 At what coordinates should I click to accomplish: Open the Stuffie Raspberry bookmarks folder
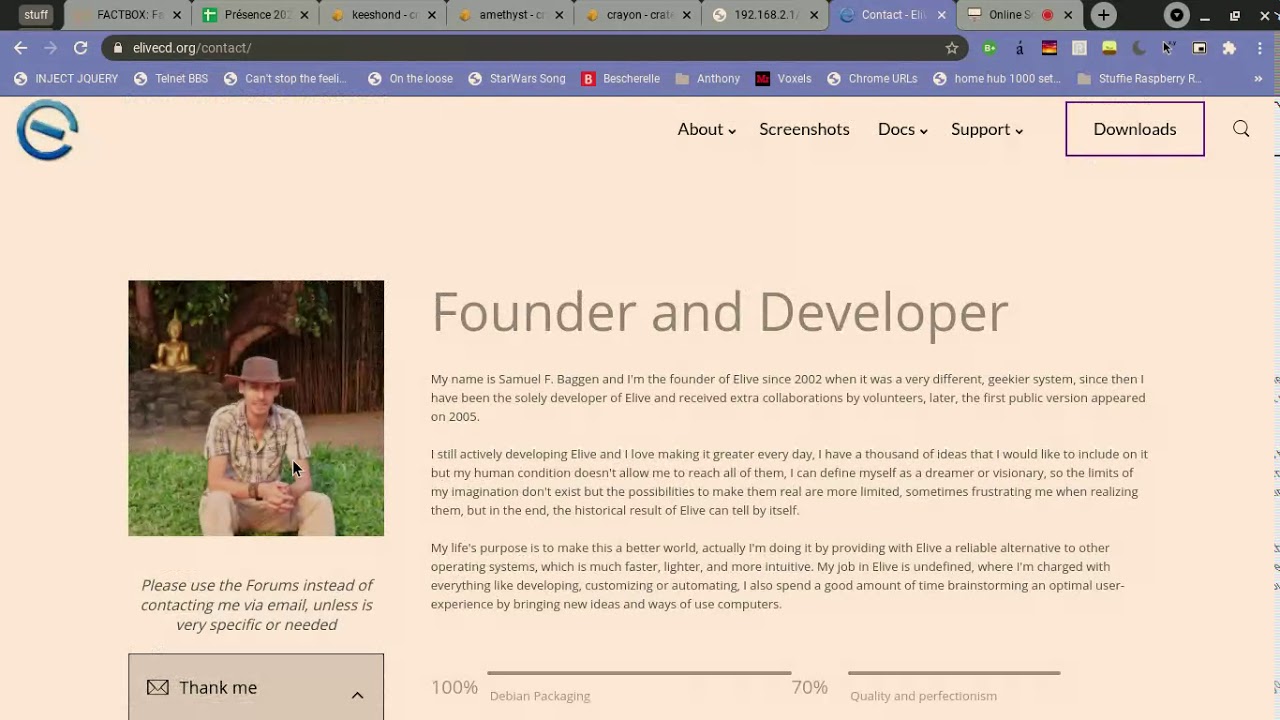coord(1139,78)
